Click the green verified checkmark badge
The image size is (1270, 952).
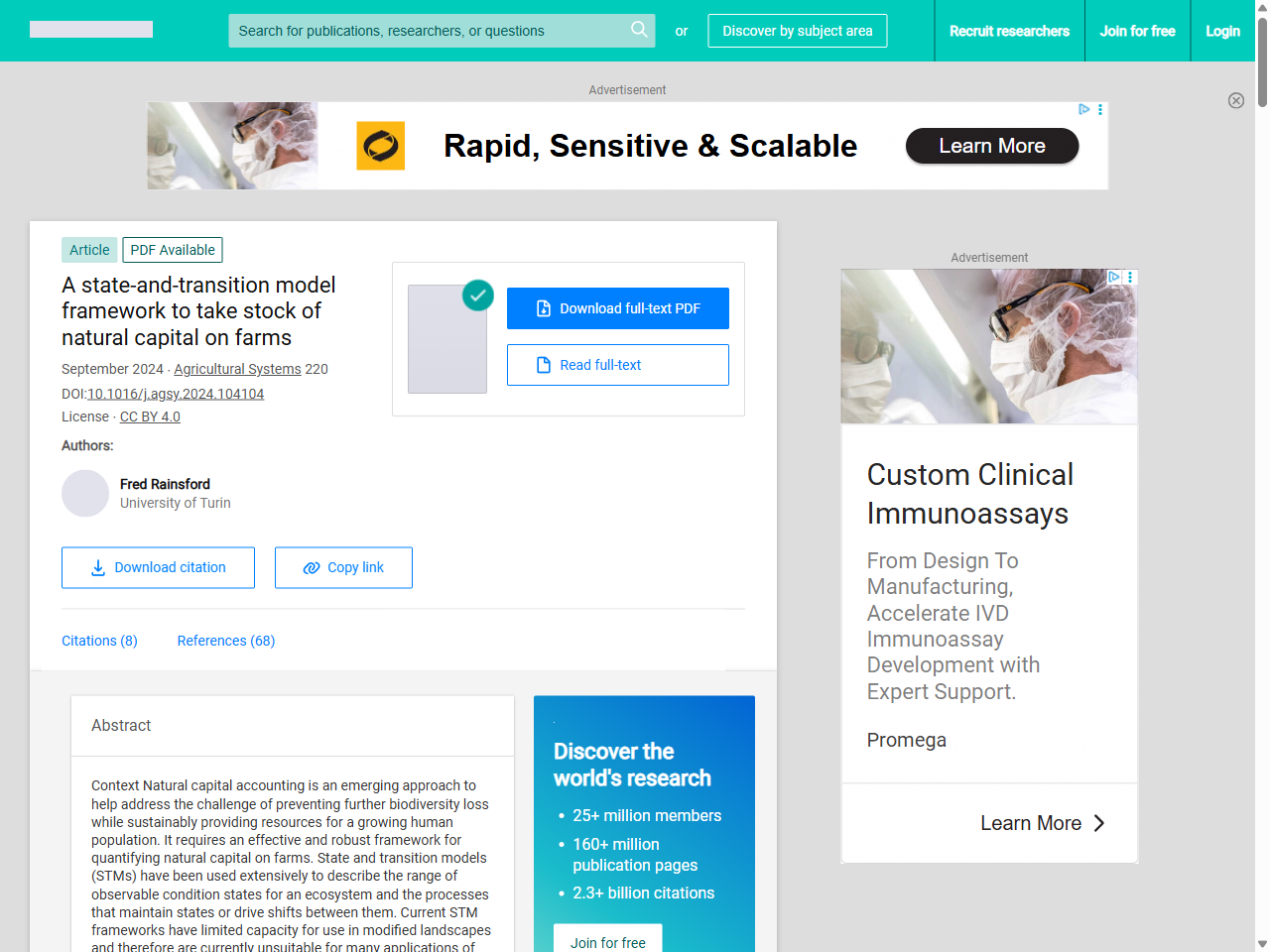[x=478, y=295]
